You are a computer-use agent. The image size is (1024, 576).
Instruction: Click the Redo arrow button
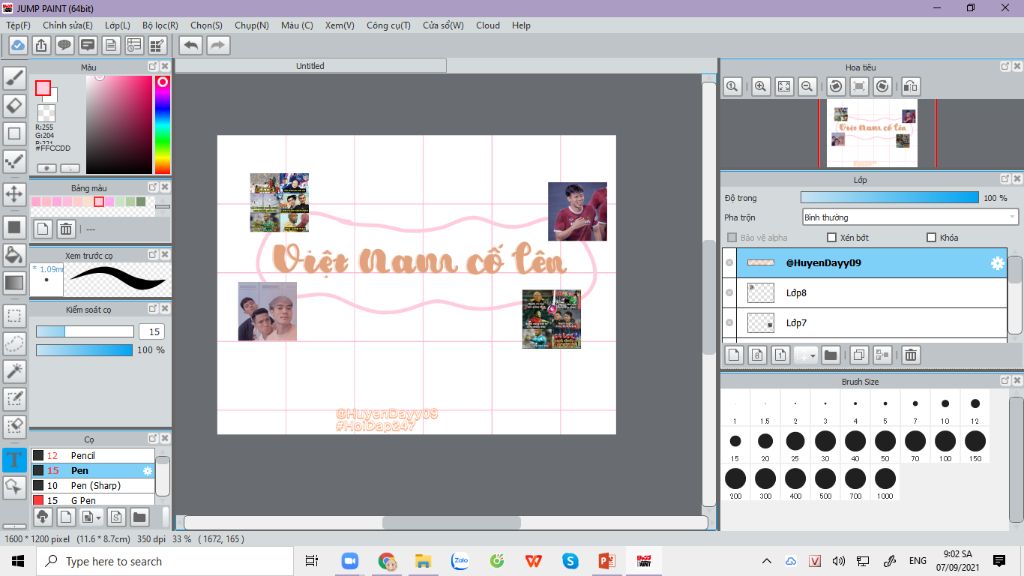218,45
